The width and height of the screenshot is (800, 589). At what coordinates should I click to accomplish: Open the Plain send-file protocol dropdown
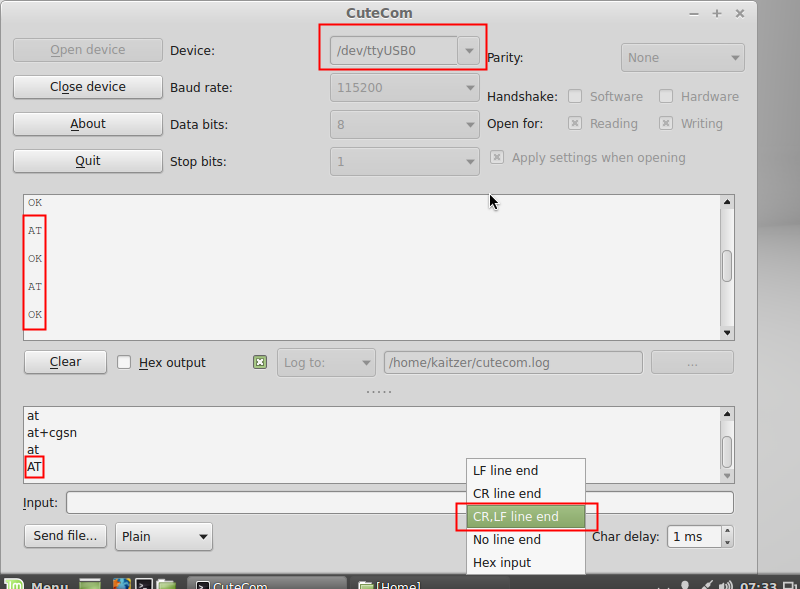[164, 537]
